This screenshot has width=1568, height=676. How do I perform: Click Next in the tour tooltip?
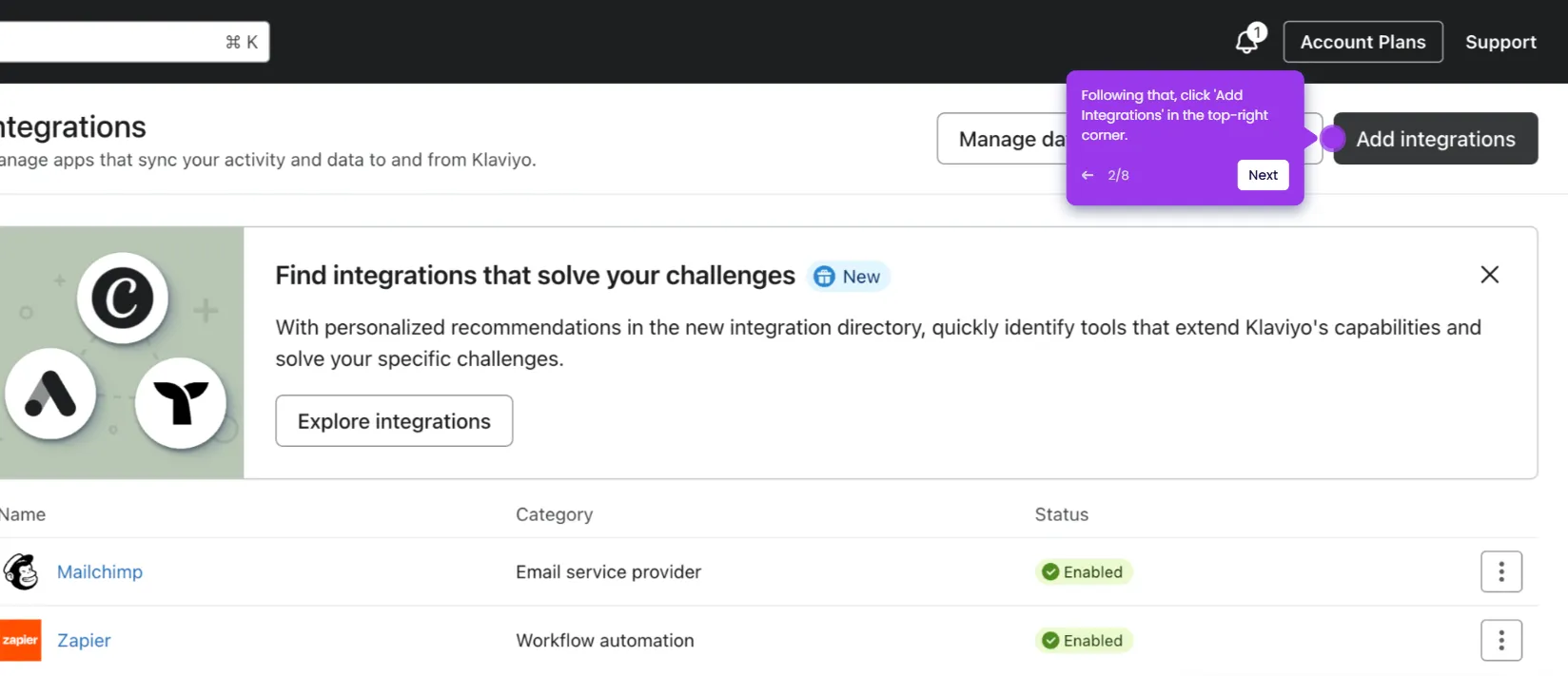coord(1263,175)
